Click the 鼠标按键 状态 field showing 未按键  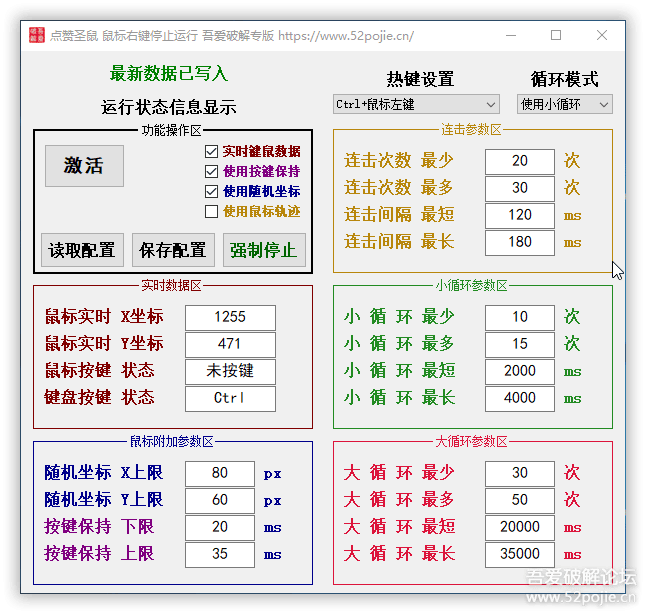click(x=230, y=371)
